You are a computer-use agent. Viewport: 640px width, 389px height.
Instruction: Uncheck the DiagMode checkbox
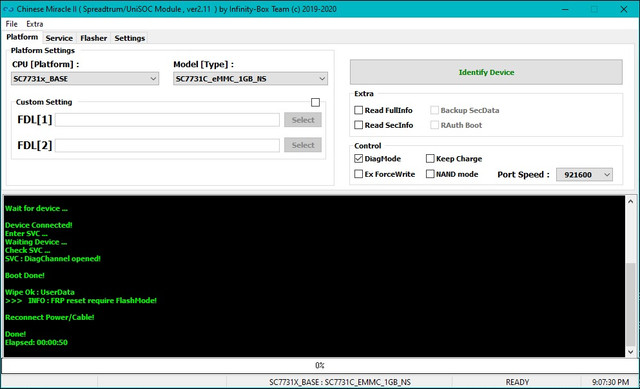(358, 158)
